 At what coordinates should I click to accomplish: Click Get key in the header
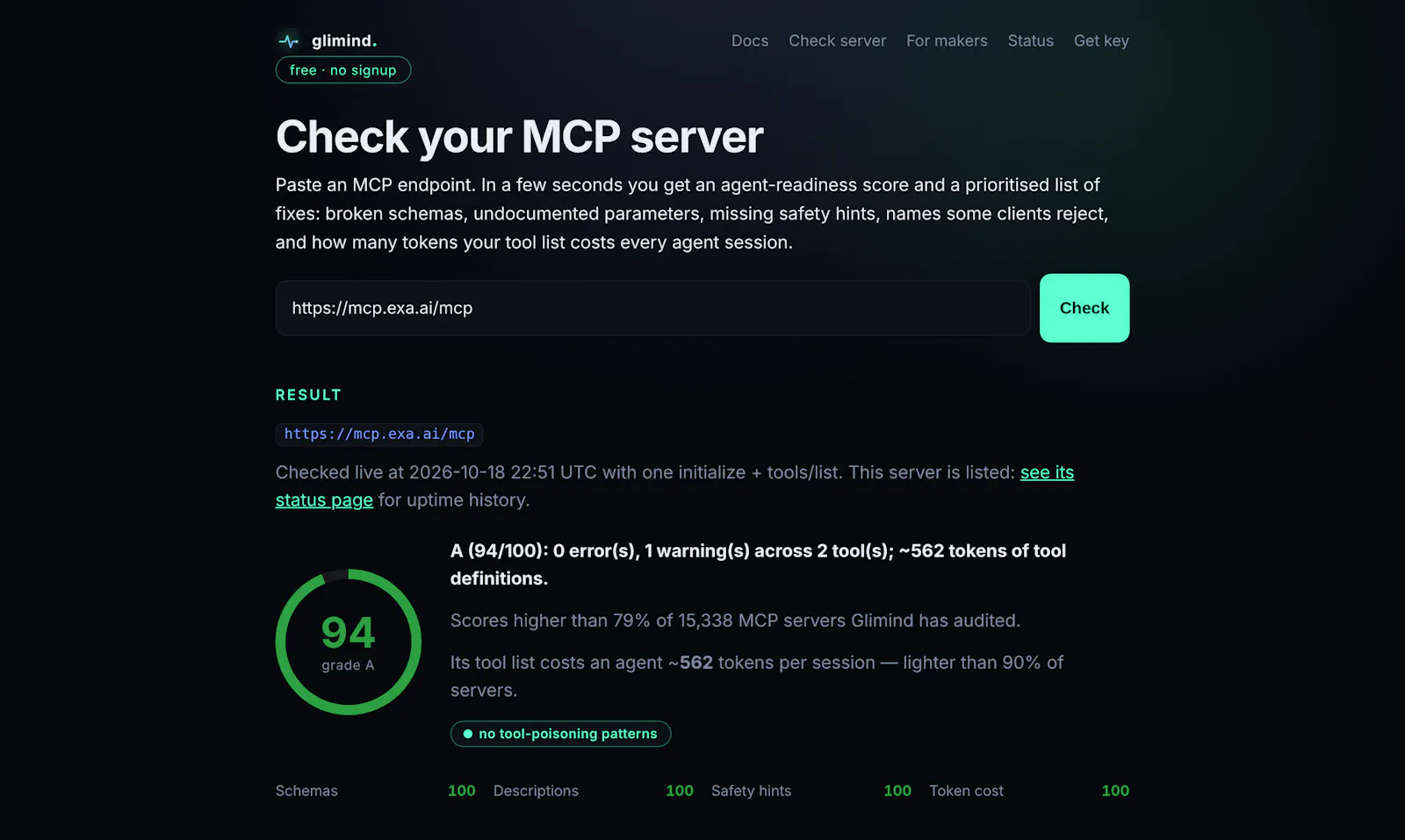tap(1101, 40)
